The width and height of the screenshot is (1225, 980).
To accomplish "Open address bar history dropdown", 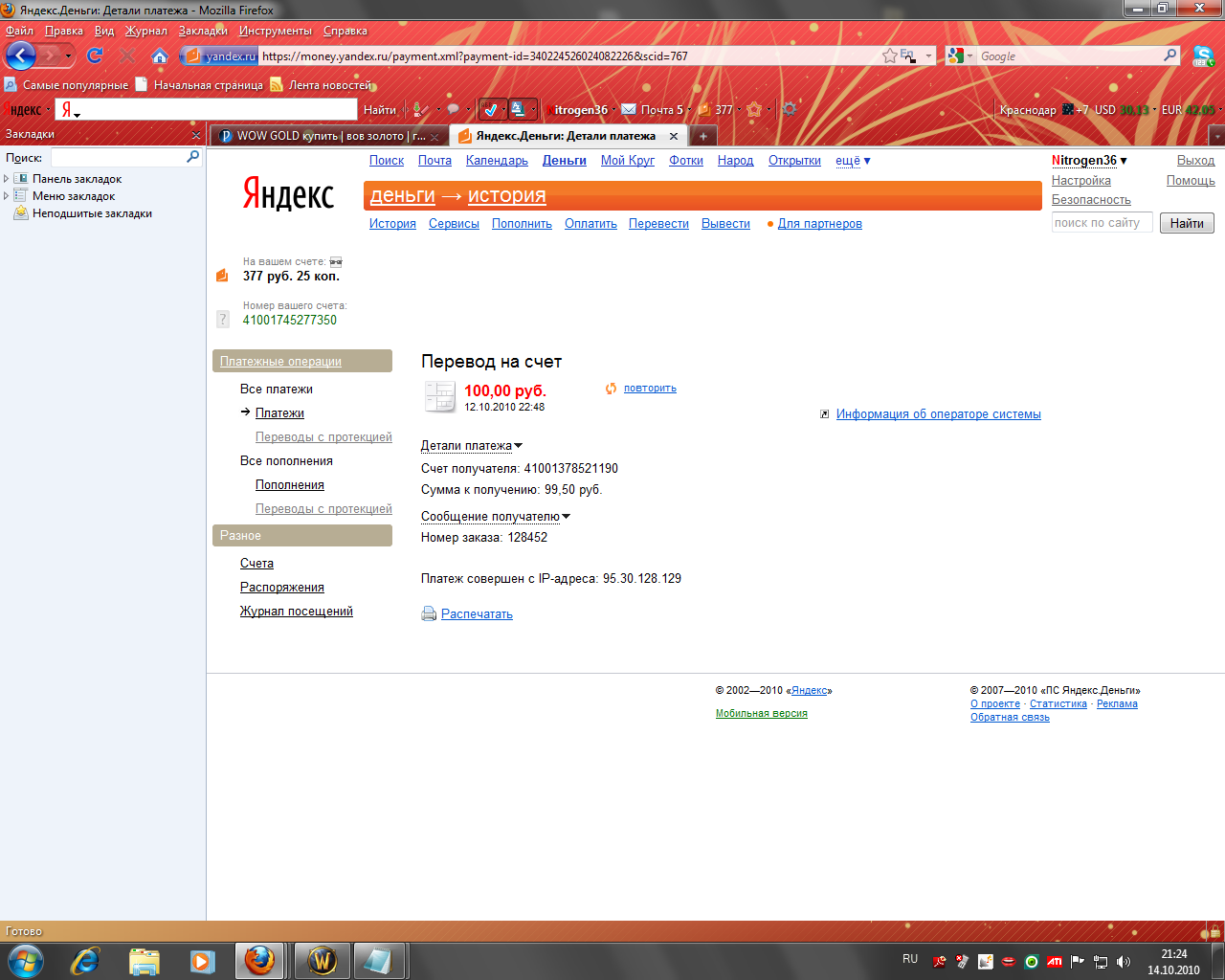I will [928, 56].
